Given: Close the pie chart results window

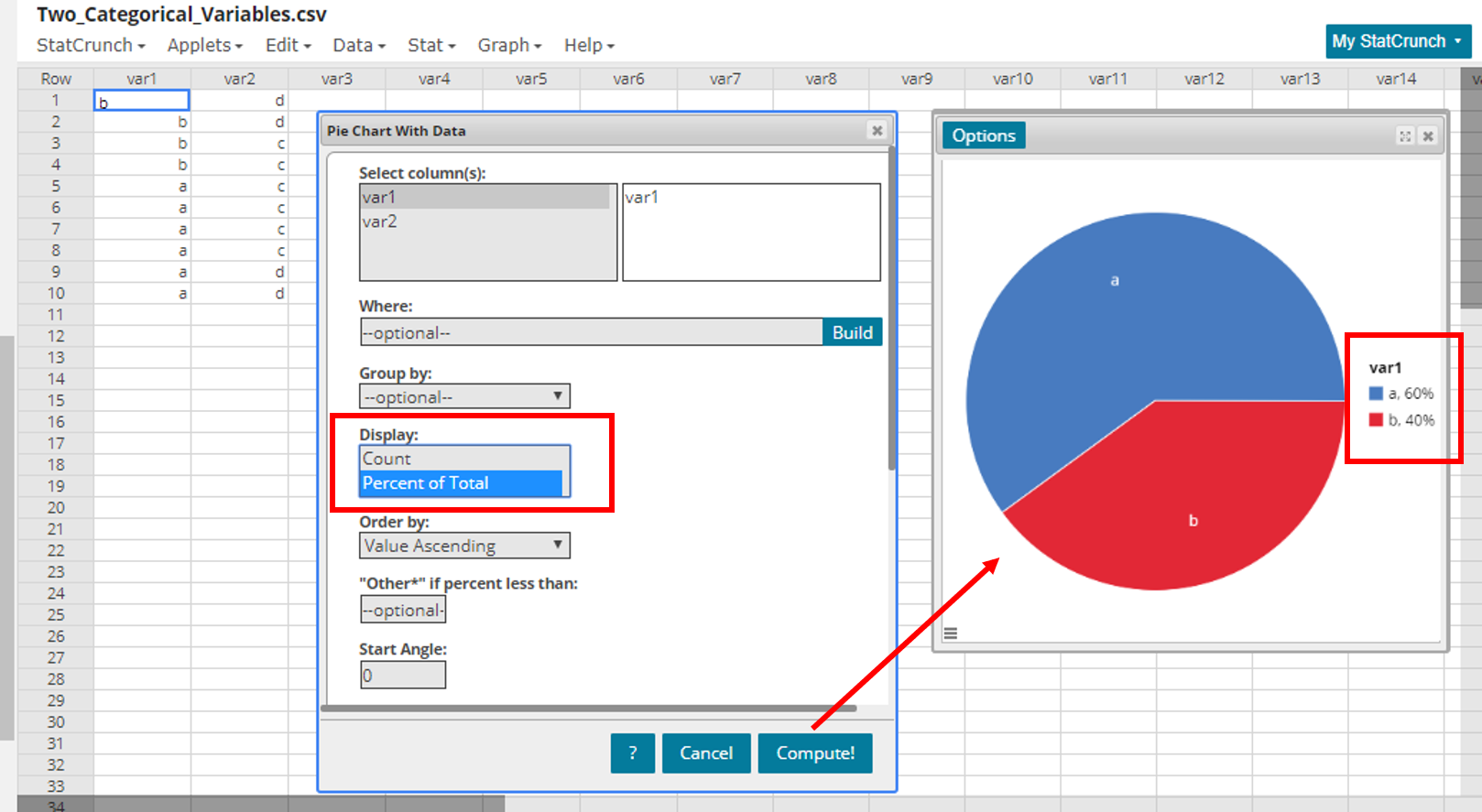Looking at the screenshot, I should coord(1428,136).
